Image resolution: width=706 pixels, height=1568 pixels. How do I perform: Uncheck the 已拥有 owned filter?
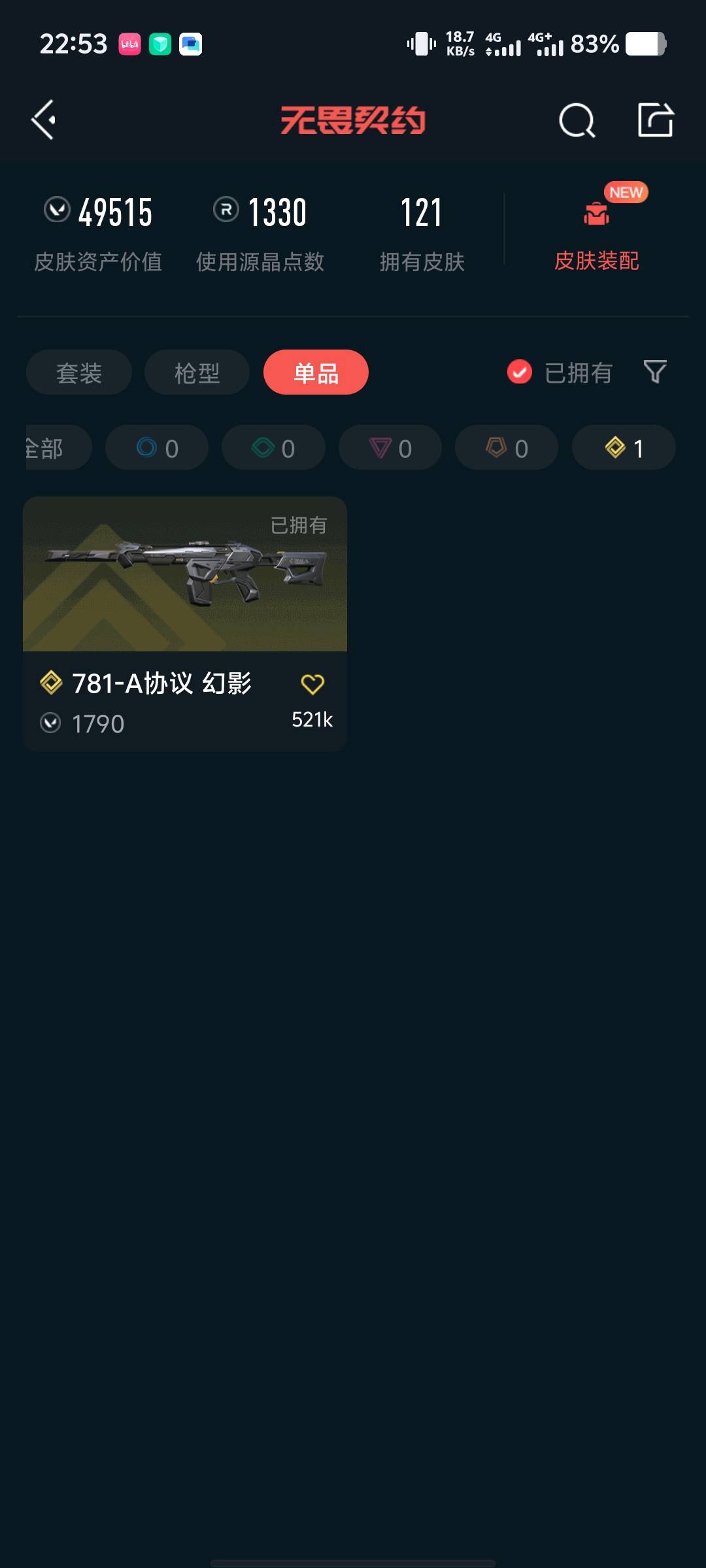520,372
